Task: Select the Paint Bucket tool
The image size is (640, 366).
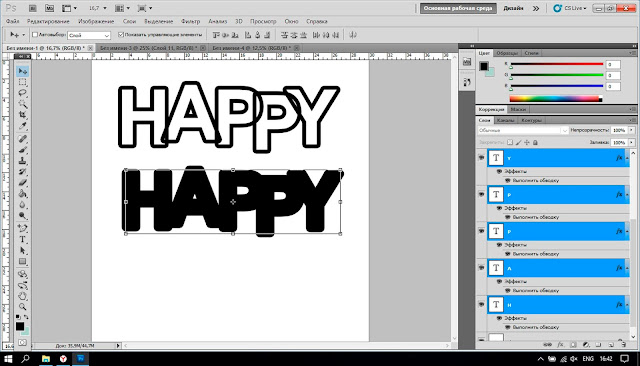Action: pyautogui.click(x=22, y=194)
